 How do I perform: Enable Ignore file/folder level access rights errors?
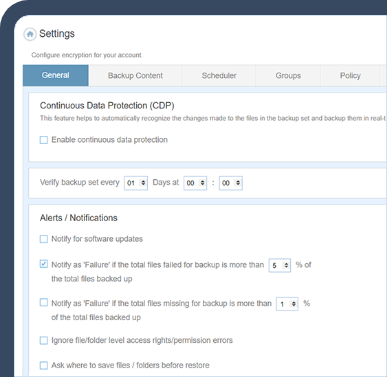(44, 340)
